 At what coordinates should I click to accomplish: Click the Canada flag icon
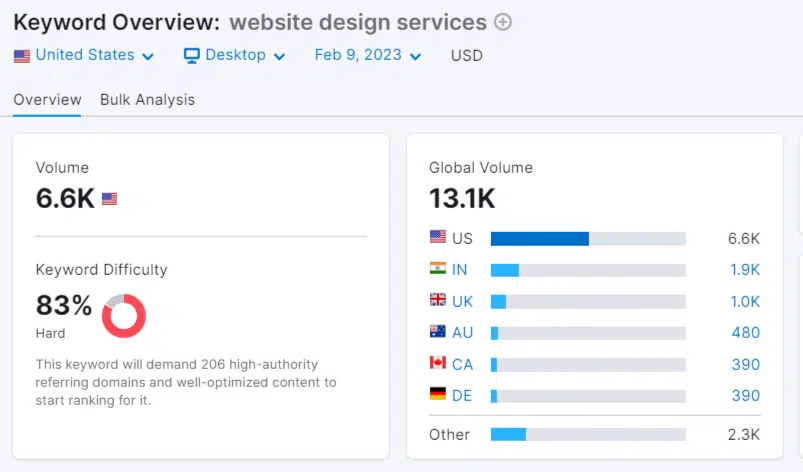[437, 363]
